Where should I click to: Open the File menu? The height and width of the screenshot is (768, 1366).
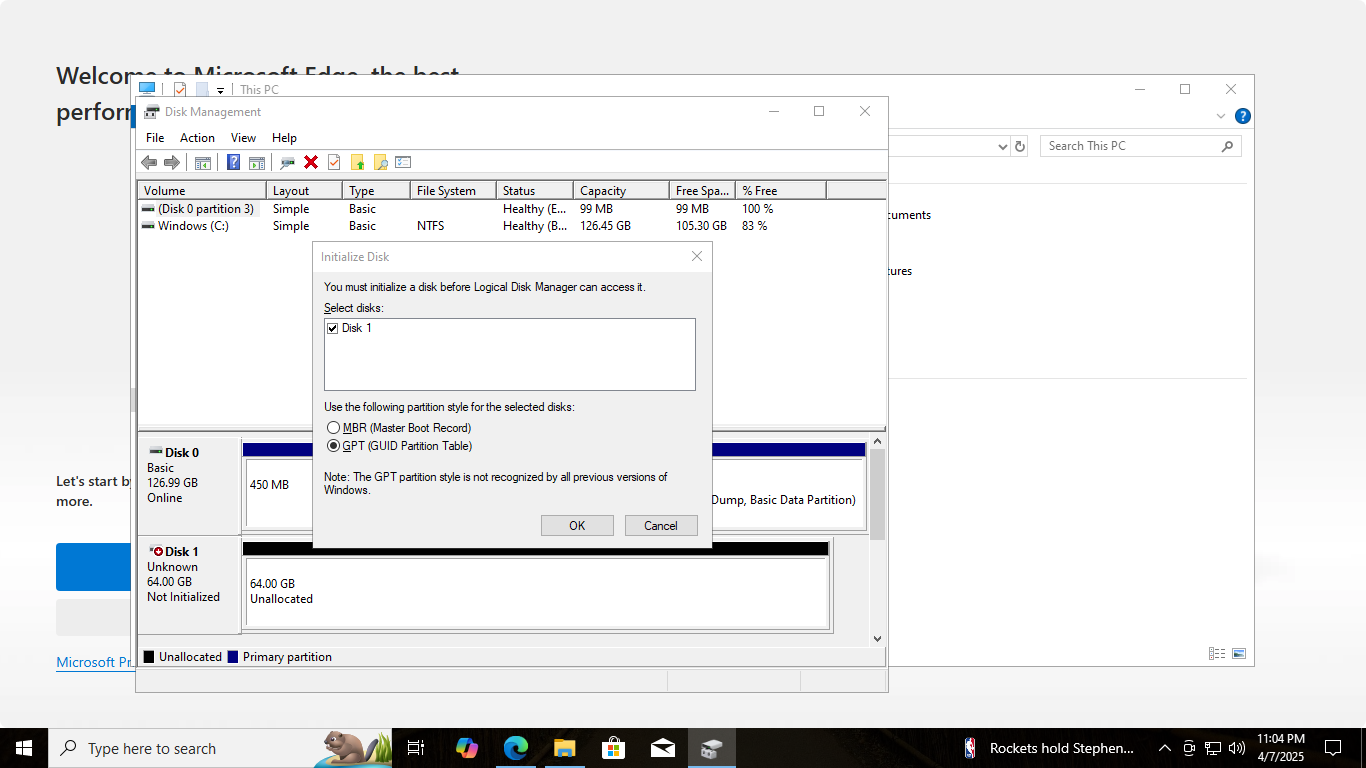click(x=155, y=138)
